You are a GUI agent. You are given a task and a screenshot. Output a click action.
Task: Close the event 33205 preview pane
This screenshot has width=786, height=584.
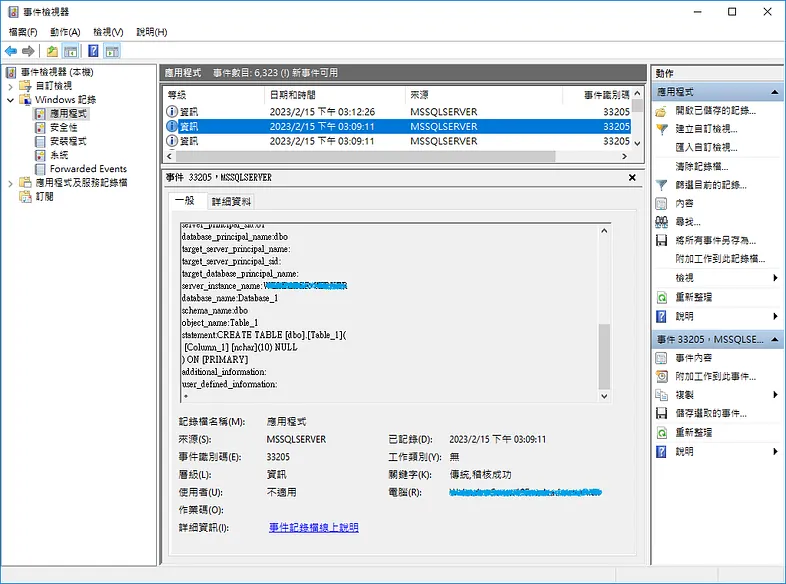(632, 177)
